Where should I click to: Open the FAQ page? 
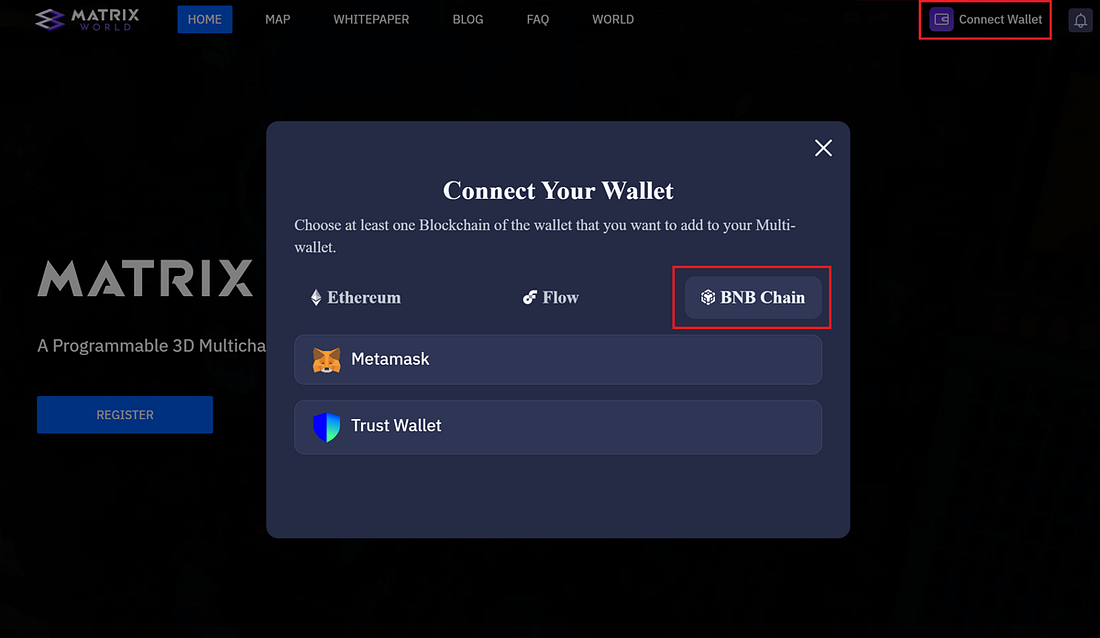click(x=538, y=20)
